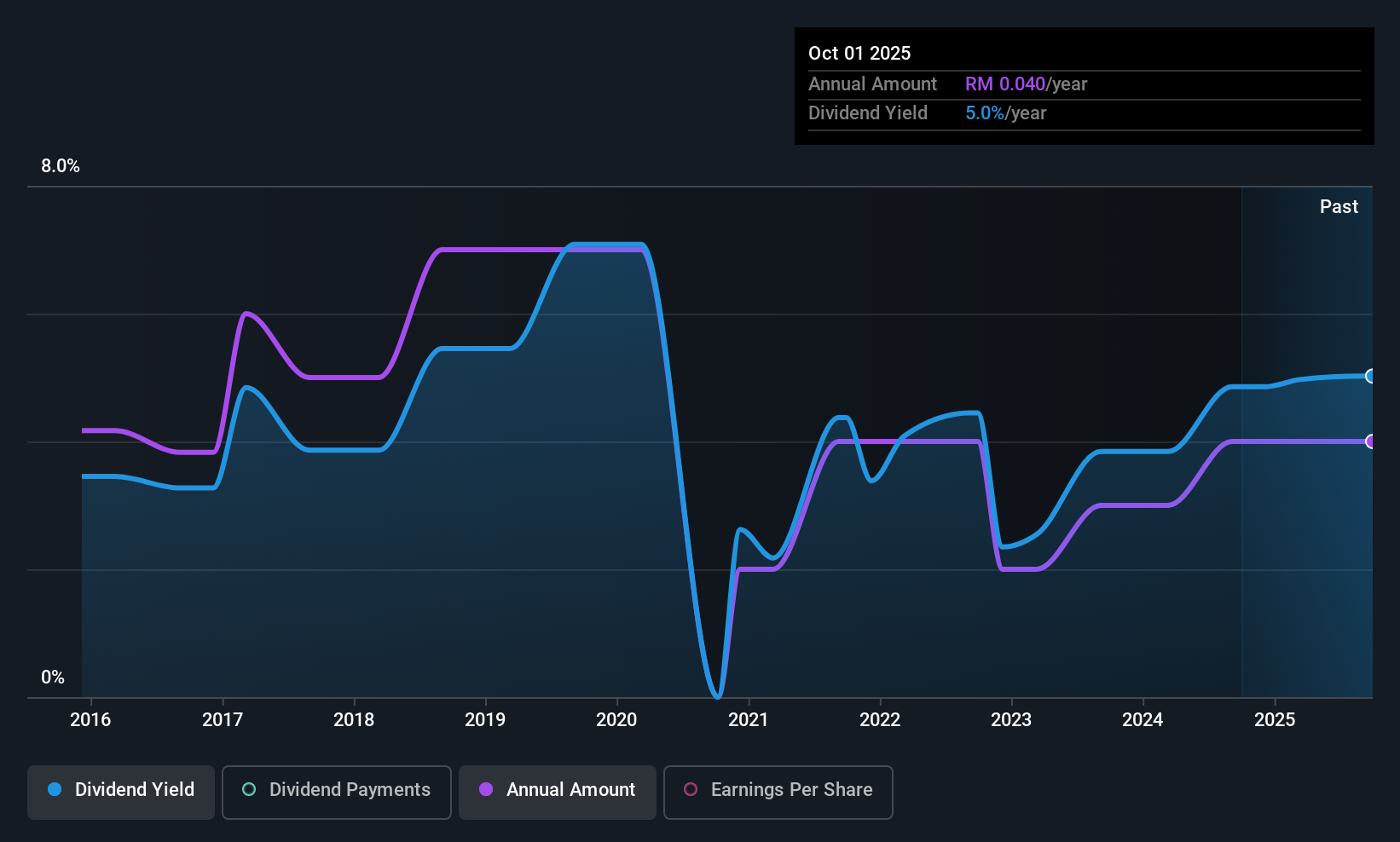1400x842 pixels.
Task: Click the Oct 01 2025 tooltip date
Action: click(x=859, y=54)
